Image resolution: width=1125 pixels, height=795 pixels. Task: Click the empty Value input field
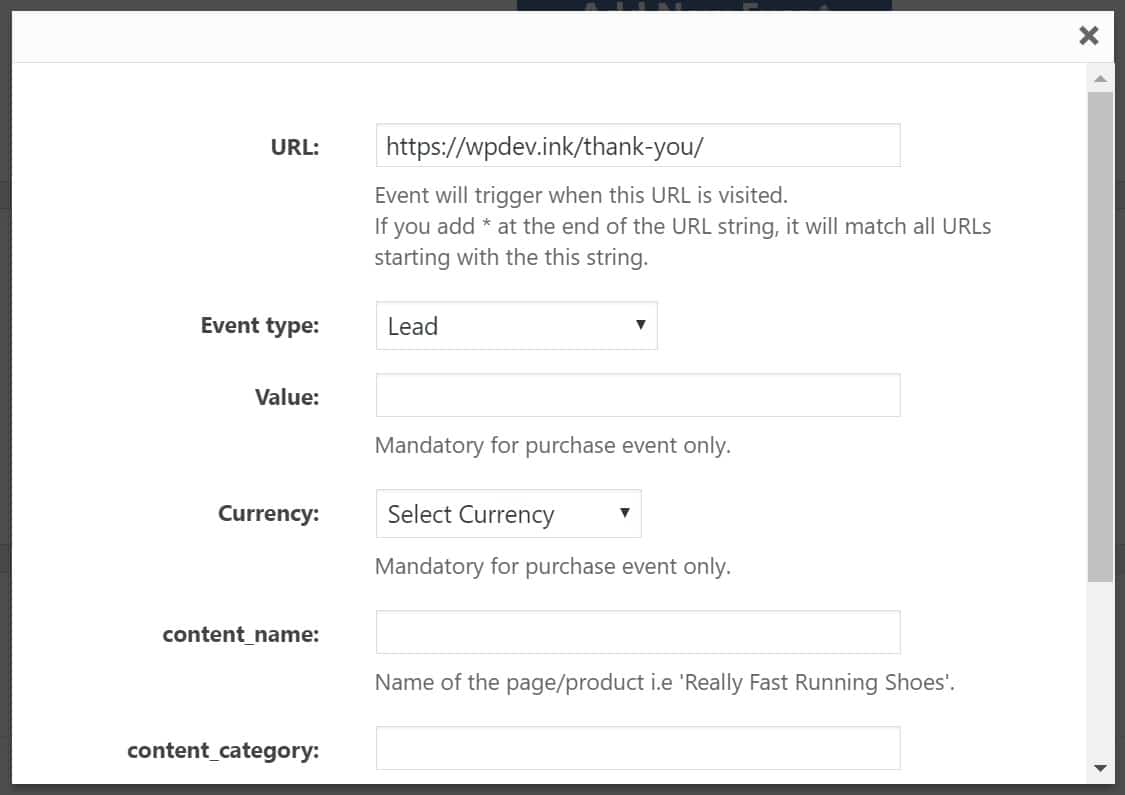click(x=638, y=395)
